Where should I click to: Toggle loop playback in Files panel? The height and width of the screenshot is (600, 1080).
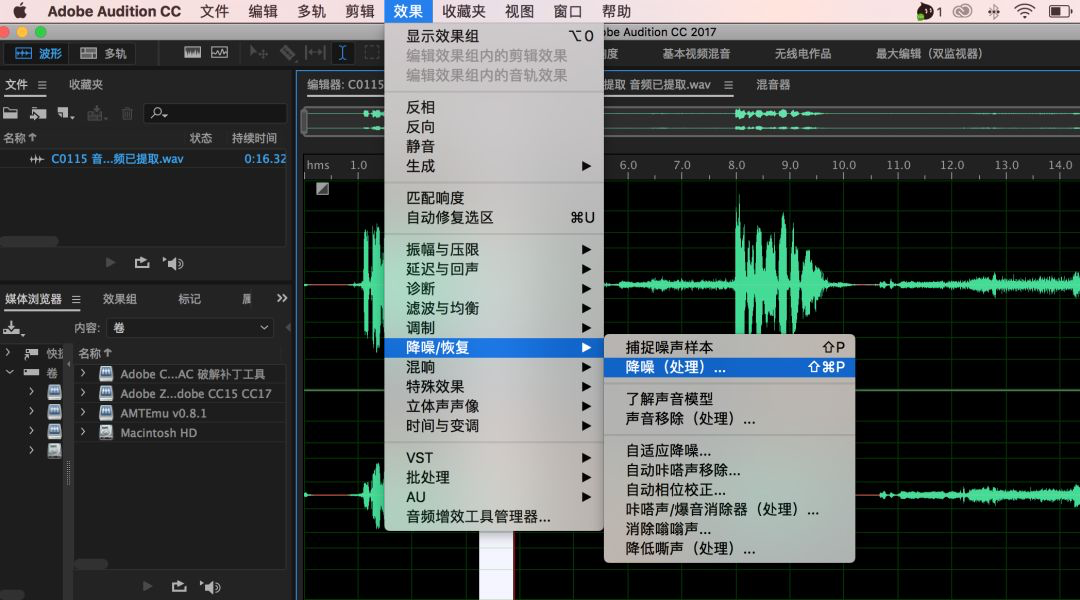pyautogui.click(x=142, y=262)
